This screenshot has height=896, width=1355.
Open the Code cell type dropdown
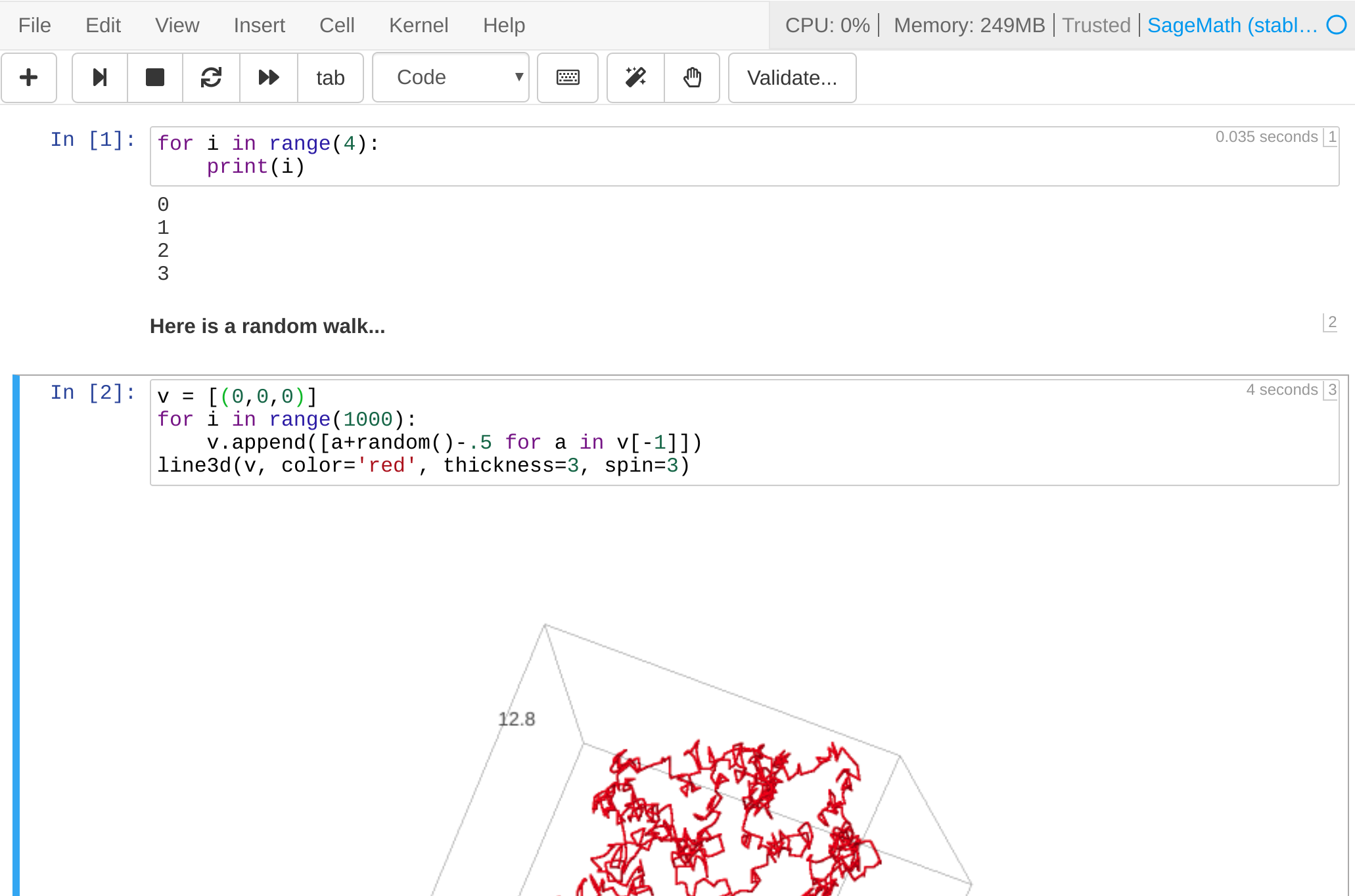pyautogui.click(x=451, y=78)
